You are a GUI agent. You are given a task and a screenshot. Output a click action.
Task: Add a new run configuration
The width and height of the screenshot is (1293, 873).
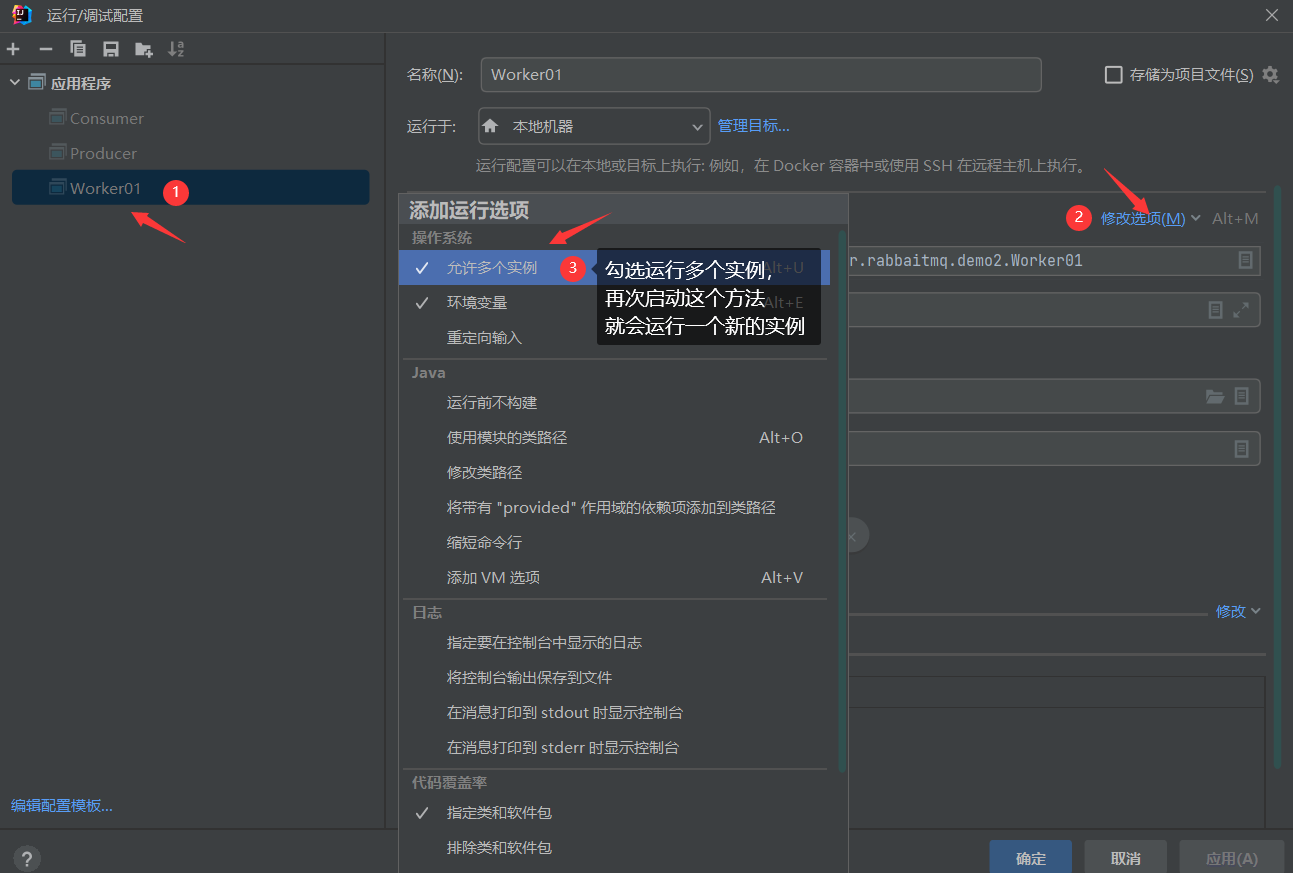(13, 49)
